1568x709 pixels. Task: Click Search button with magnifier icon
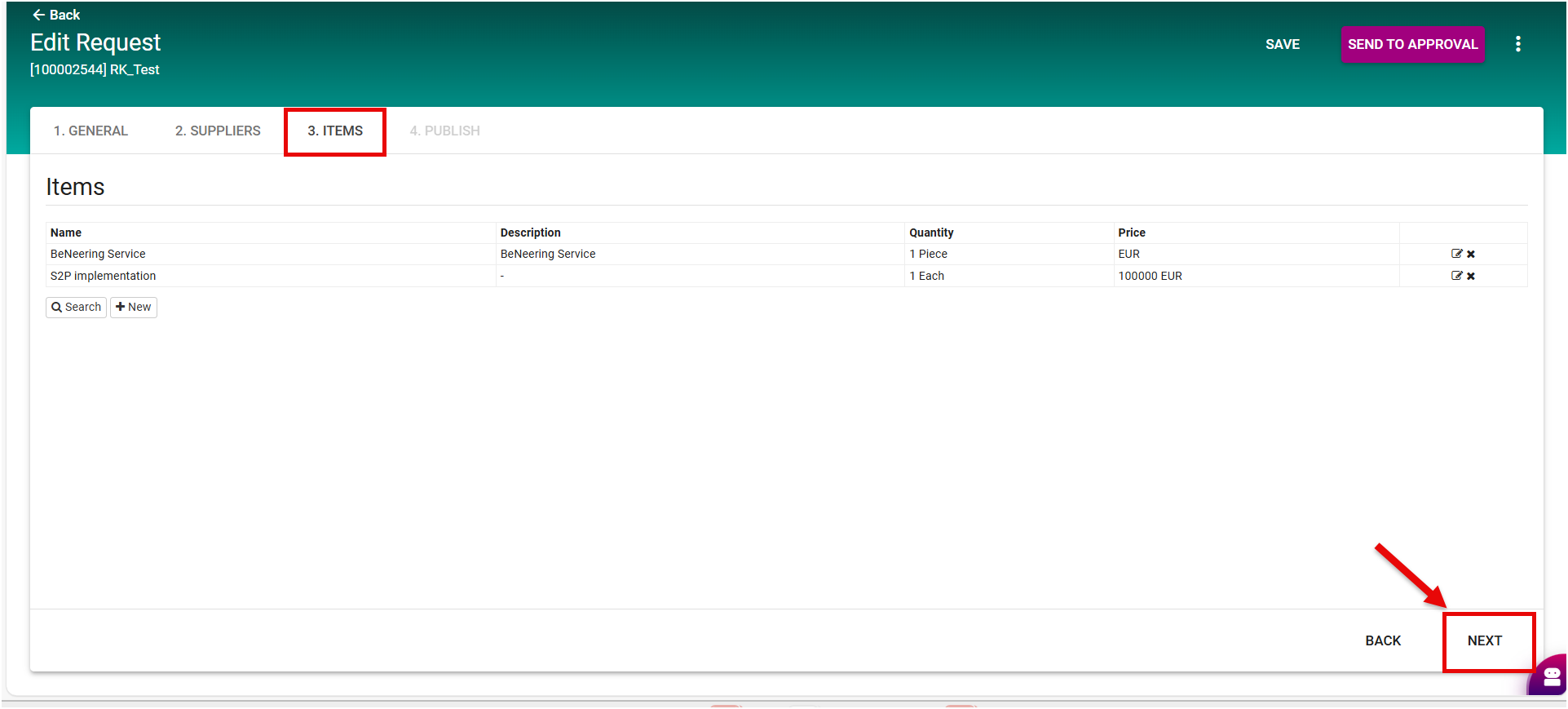click(x=76, y=307)
